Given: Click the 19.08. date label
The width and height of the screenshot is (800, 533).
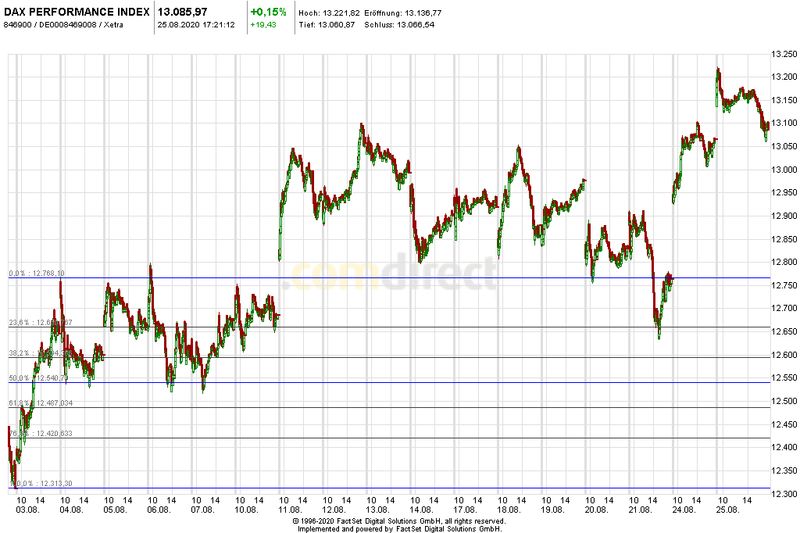Looking at the screenshot, I should 553,510.
